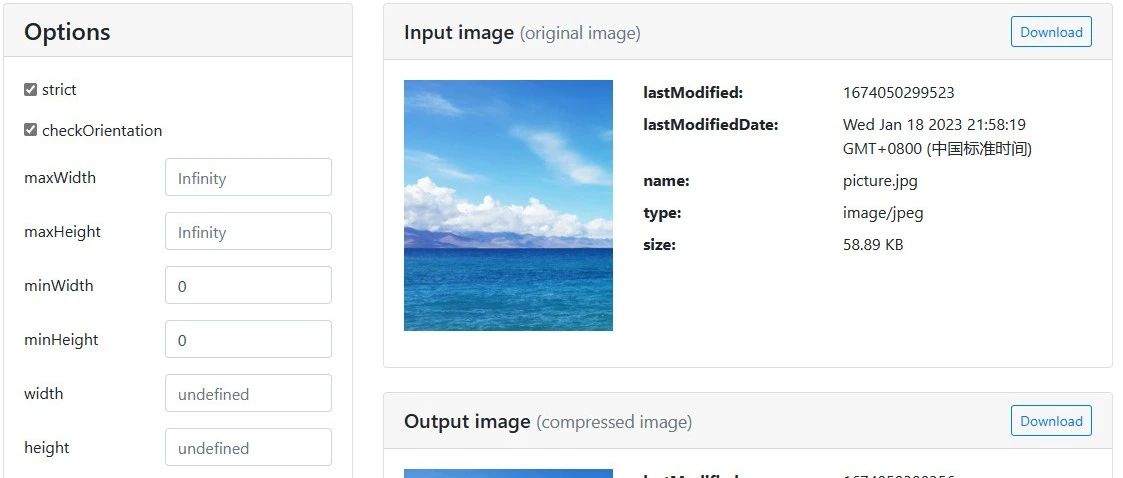Click the height undefined input field
The width and height of the screenshot is (1123, 478).
coord(249,447)
